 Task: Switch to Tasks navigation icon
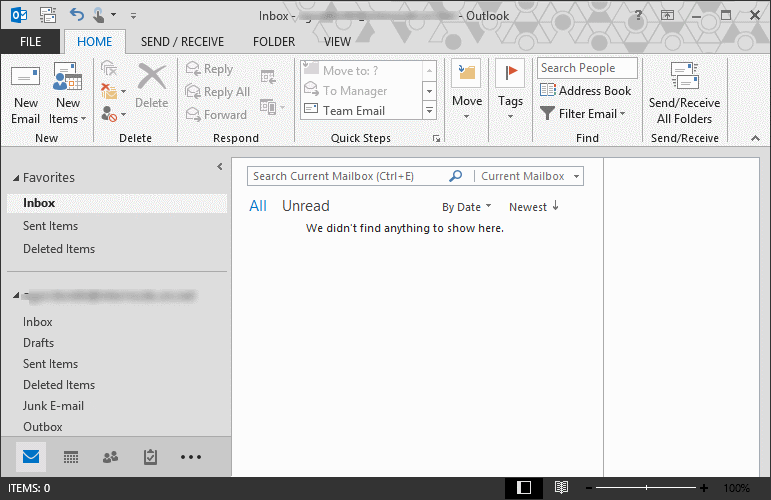pos(150,457)
